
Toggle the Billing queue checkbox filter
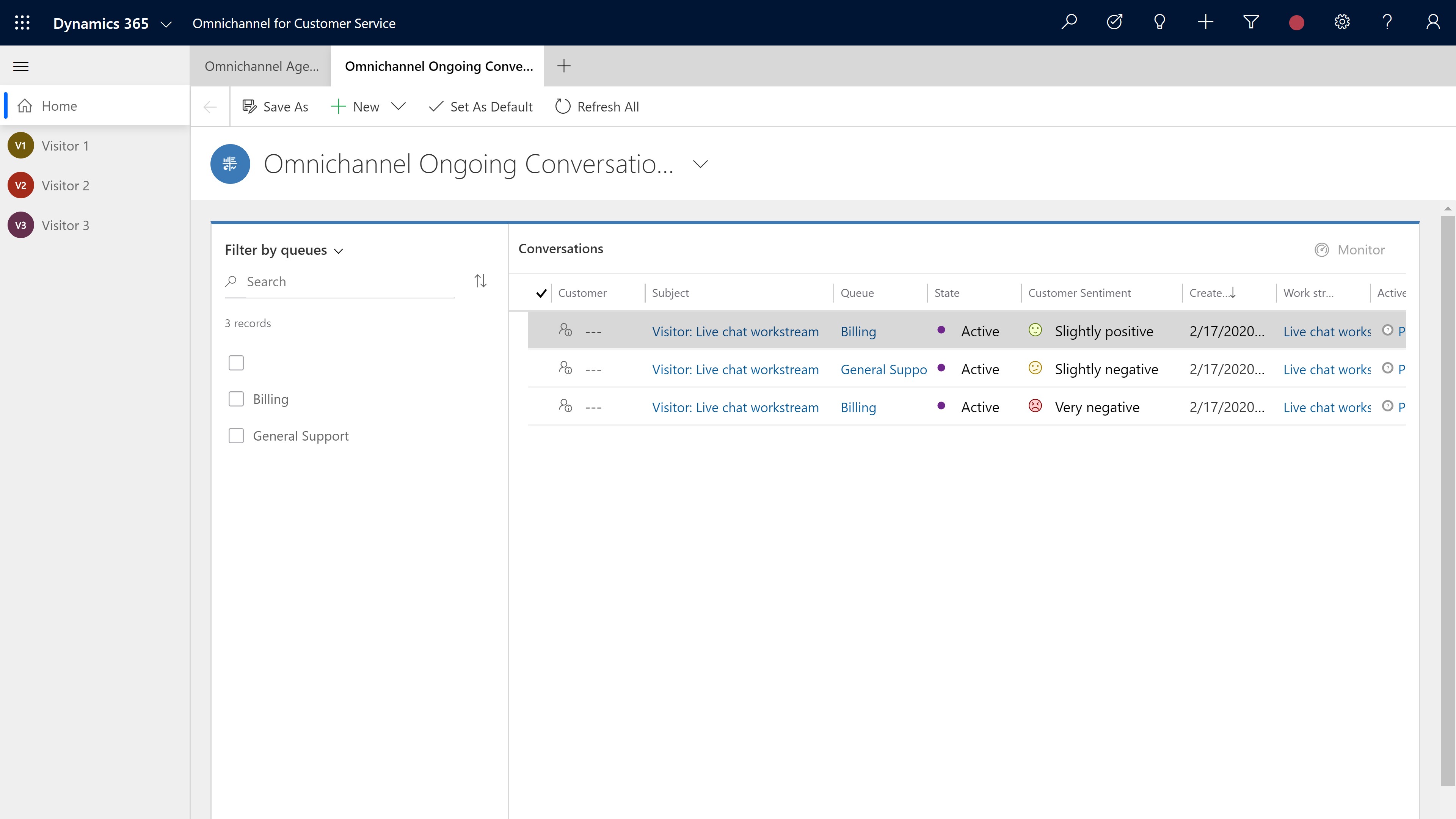coord(236,399)
